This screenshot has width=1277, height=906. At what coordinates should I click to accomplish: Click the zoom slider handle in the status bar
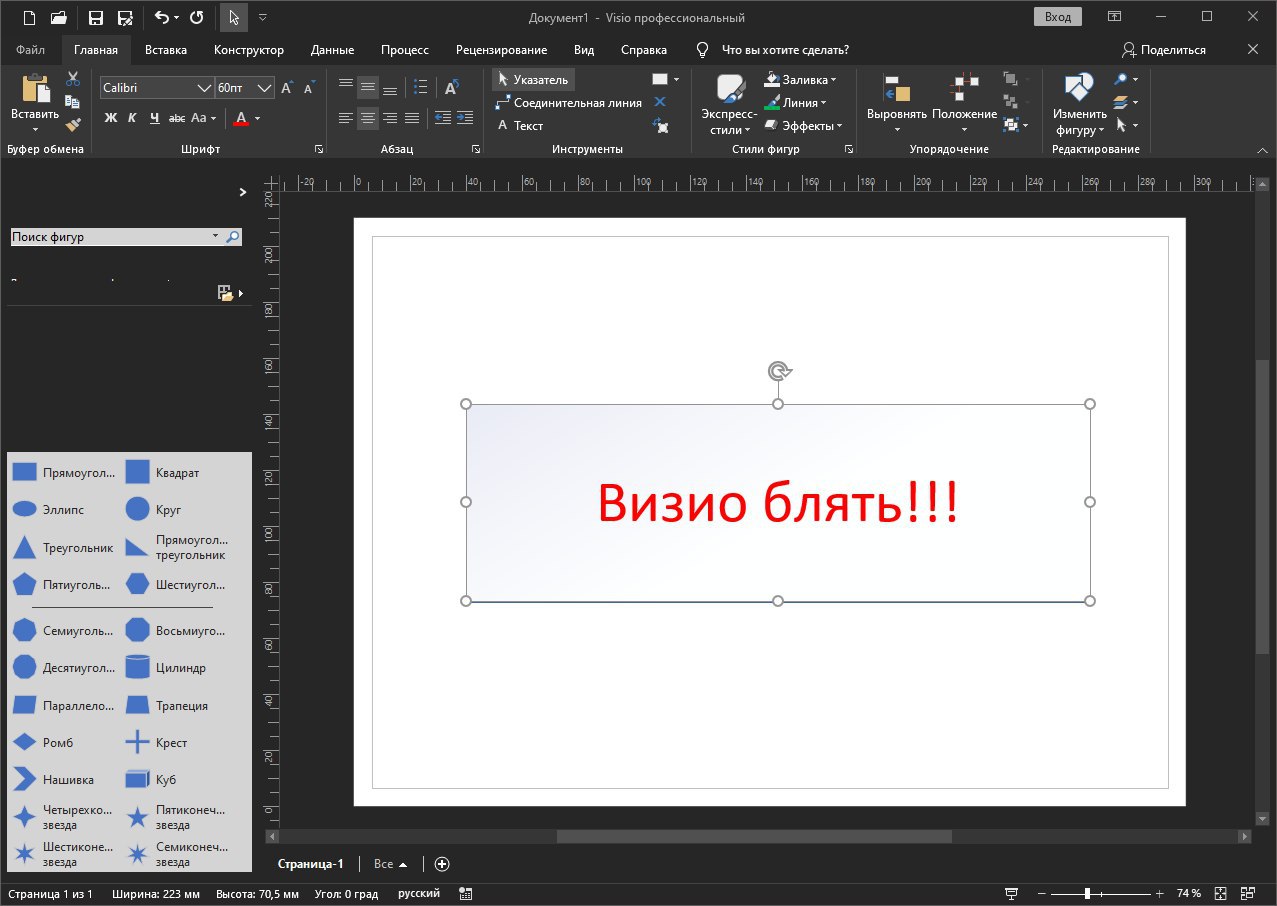coord(1087,893)
